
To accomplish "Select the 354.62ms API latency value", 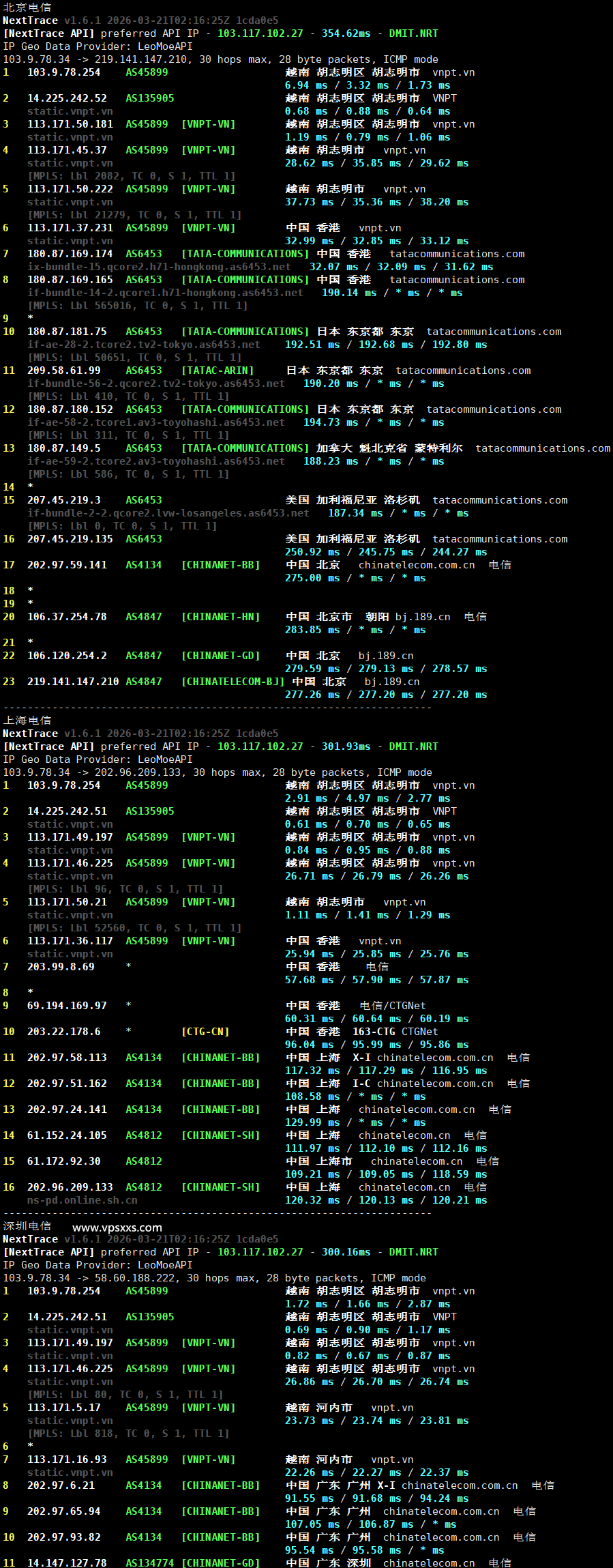I will (x=346, y=33).
